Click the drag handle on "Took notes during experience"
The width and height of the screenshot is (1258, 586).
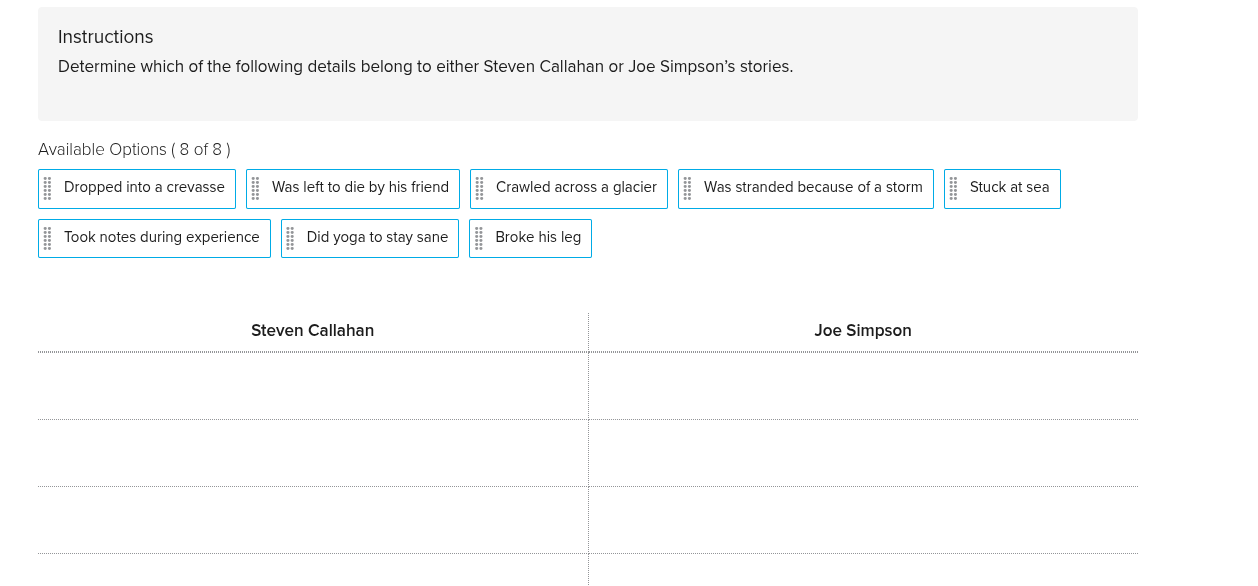49,238
